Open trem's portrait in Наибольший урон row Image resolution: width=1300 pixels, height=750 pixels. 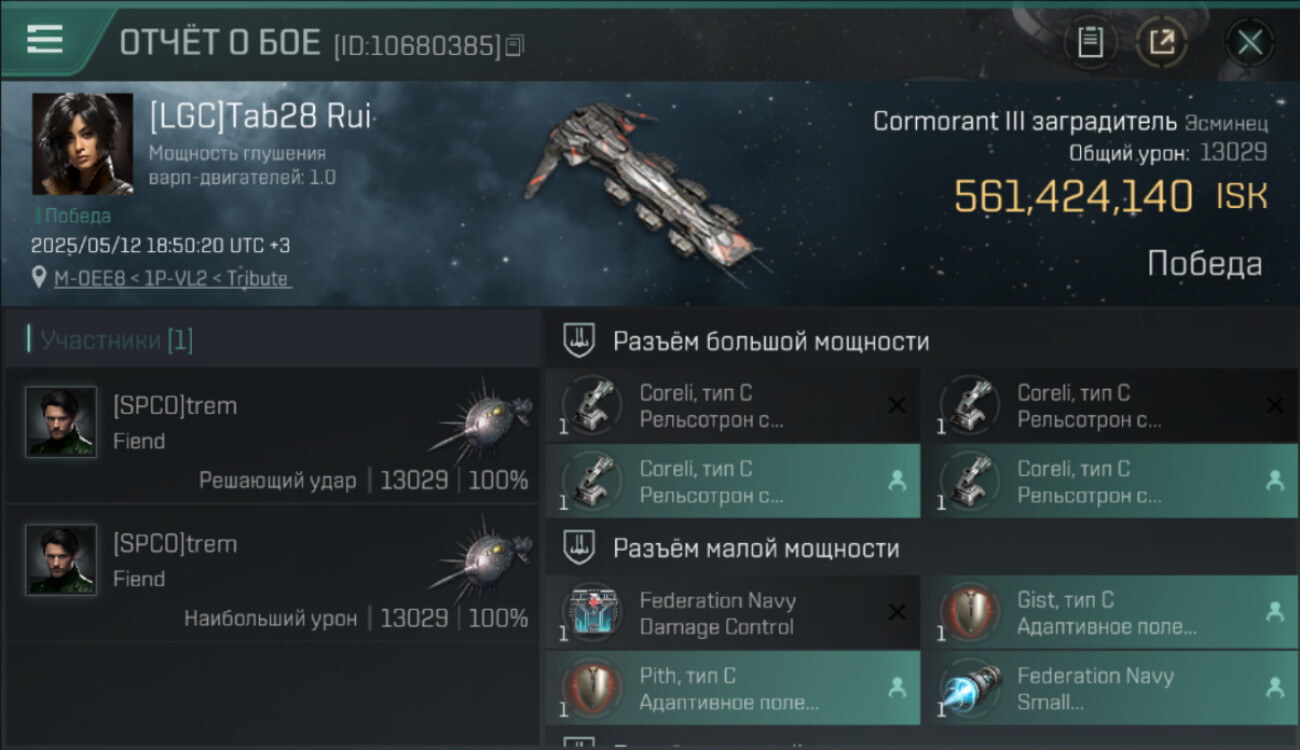[61, 560]
